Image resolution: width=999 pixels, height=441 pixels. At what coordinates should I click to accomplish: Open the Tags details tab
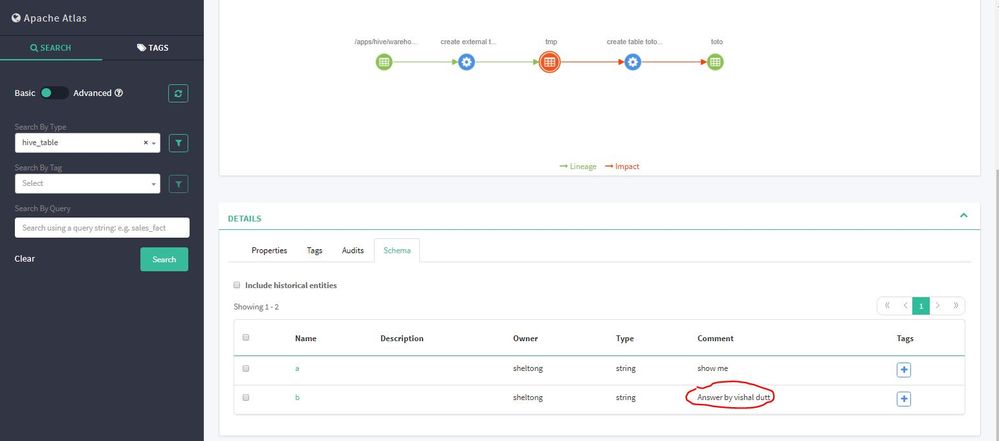tap(314, 250)
